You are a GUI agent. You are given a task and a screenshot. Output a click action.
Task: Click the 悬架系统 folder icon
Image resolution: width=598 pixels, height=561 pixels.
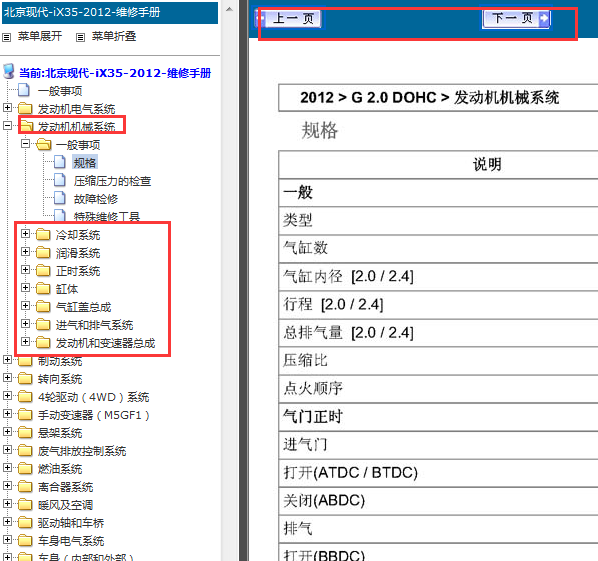click(25, 432)
